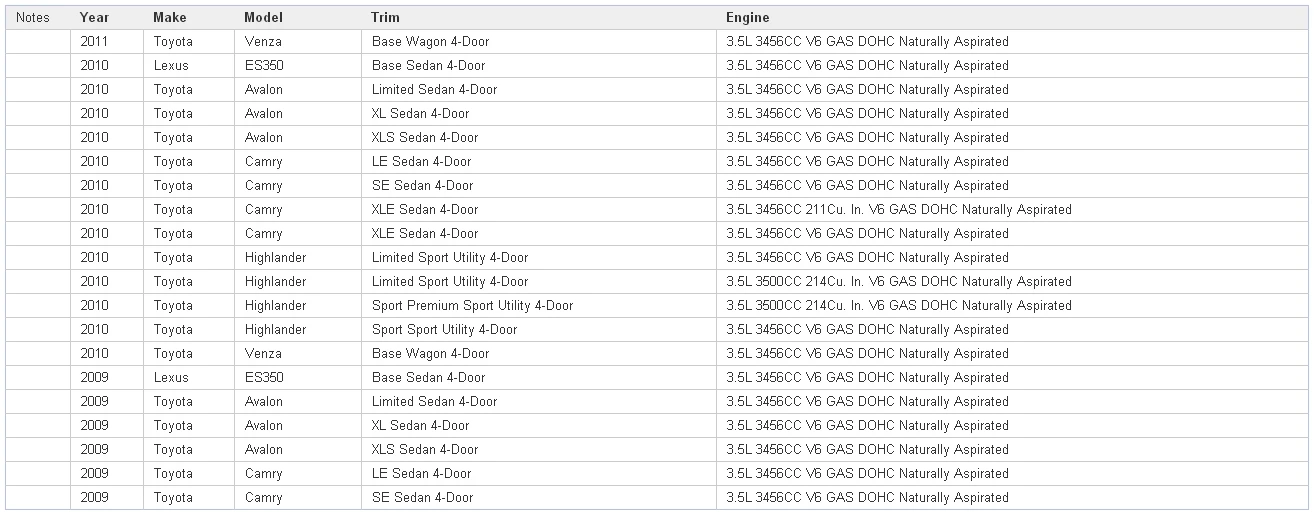Click the Engine column header
This screenshot has height=515, width=1314.
[747, 17]
